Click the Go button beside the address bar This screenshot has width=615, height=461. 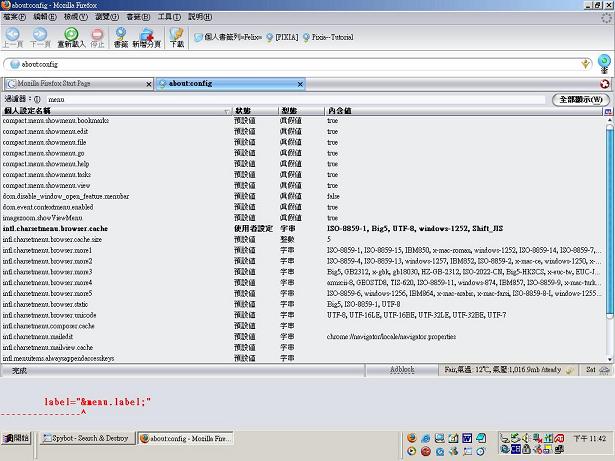604,63
